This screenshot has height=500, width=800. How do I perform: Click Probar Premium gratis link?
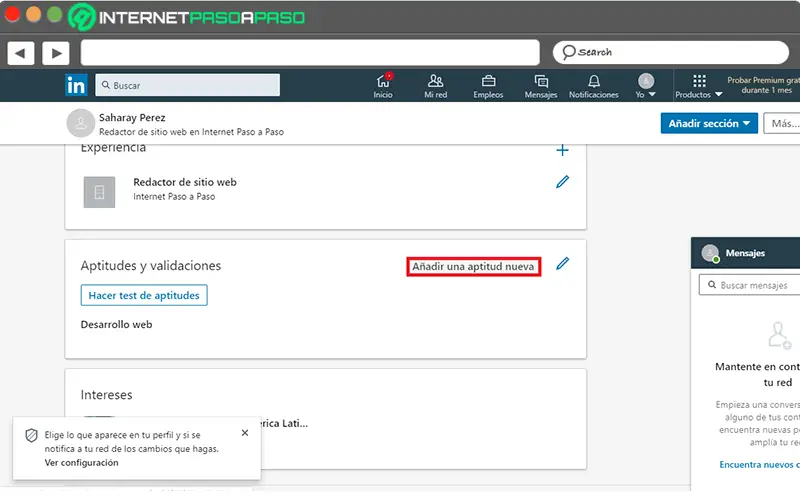coord(763,85)
